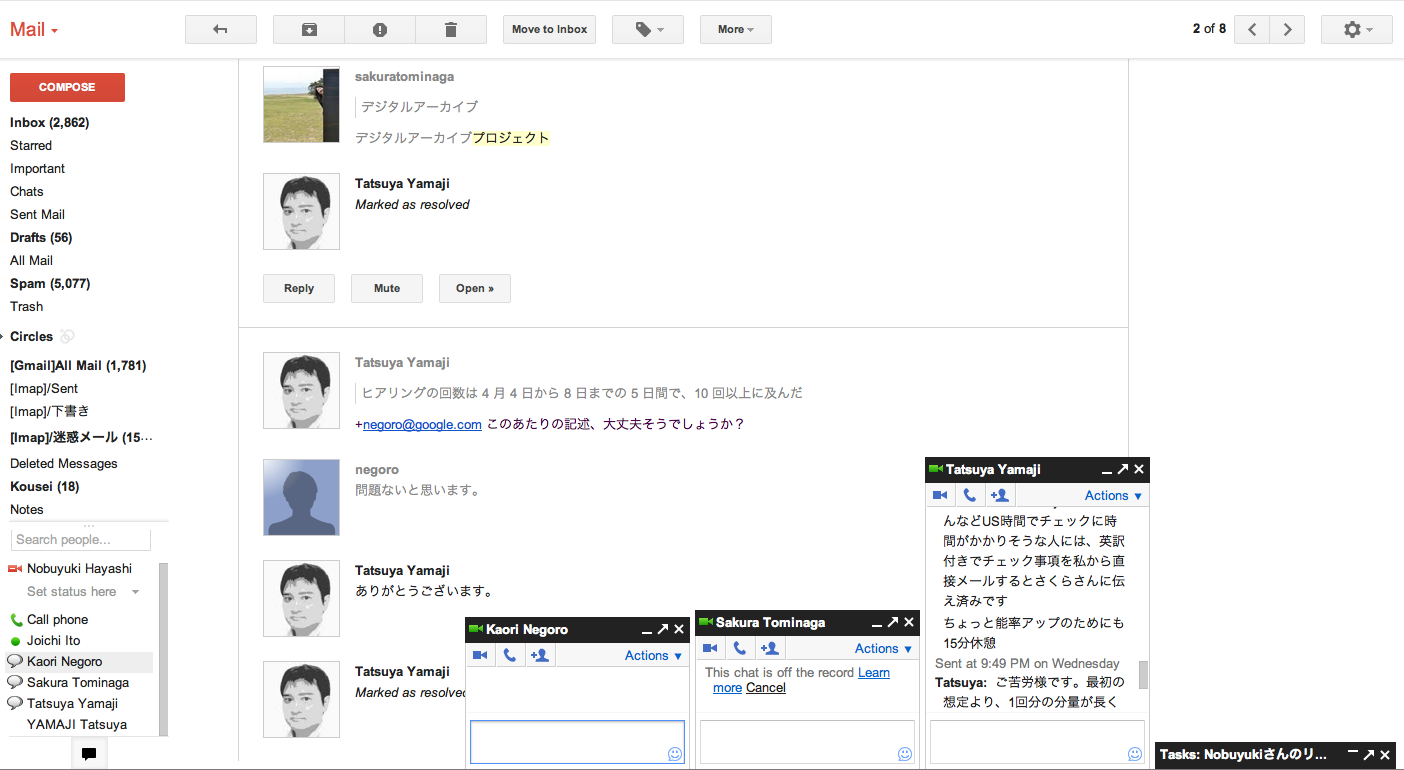Click negoro's blue silhouette avatar
Screen dimensions: 1404x770
click(x=301, y=497)
